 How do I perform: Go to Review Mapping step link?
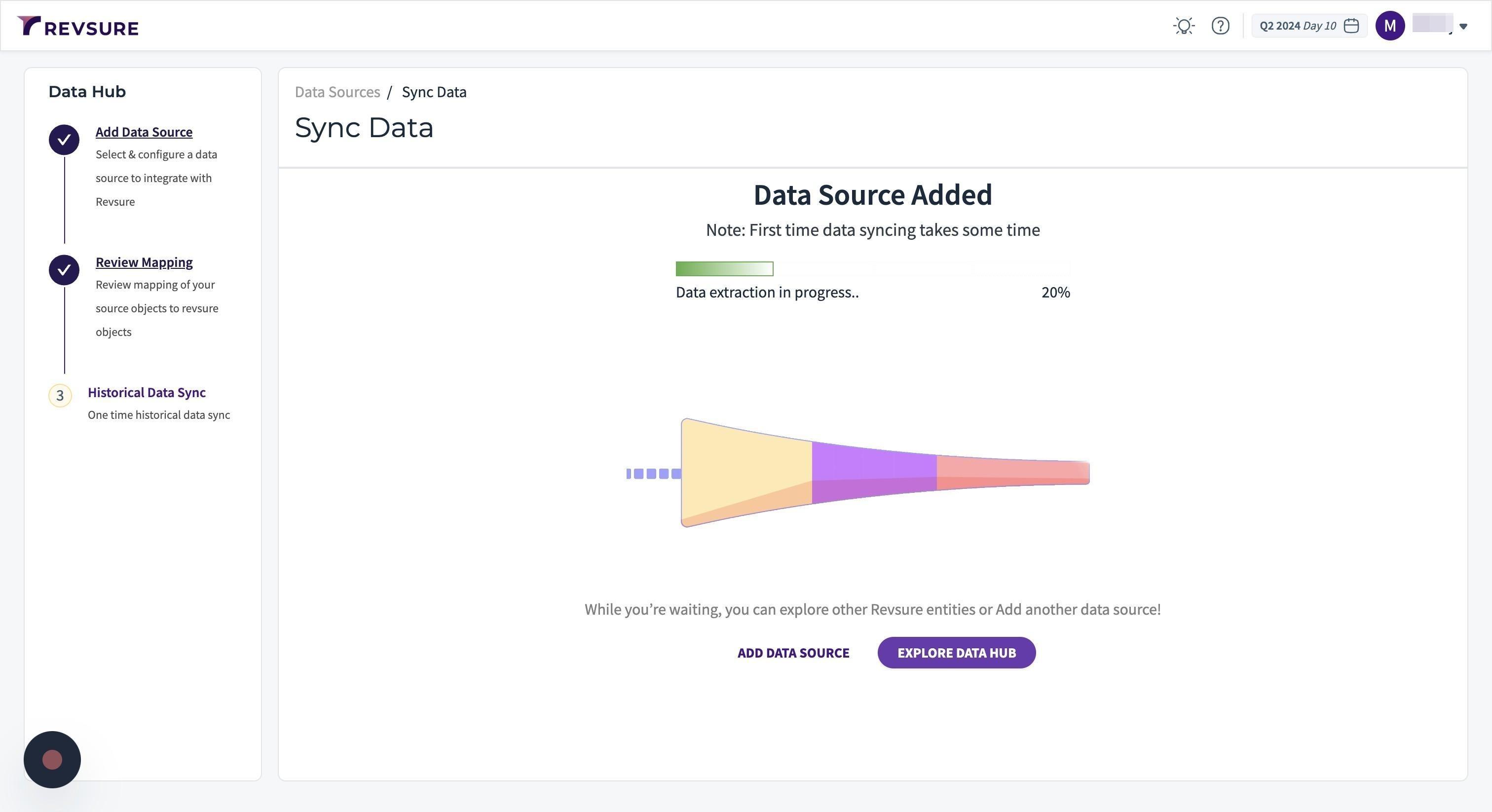click(x=144, y=262)
